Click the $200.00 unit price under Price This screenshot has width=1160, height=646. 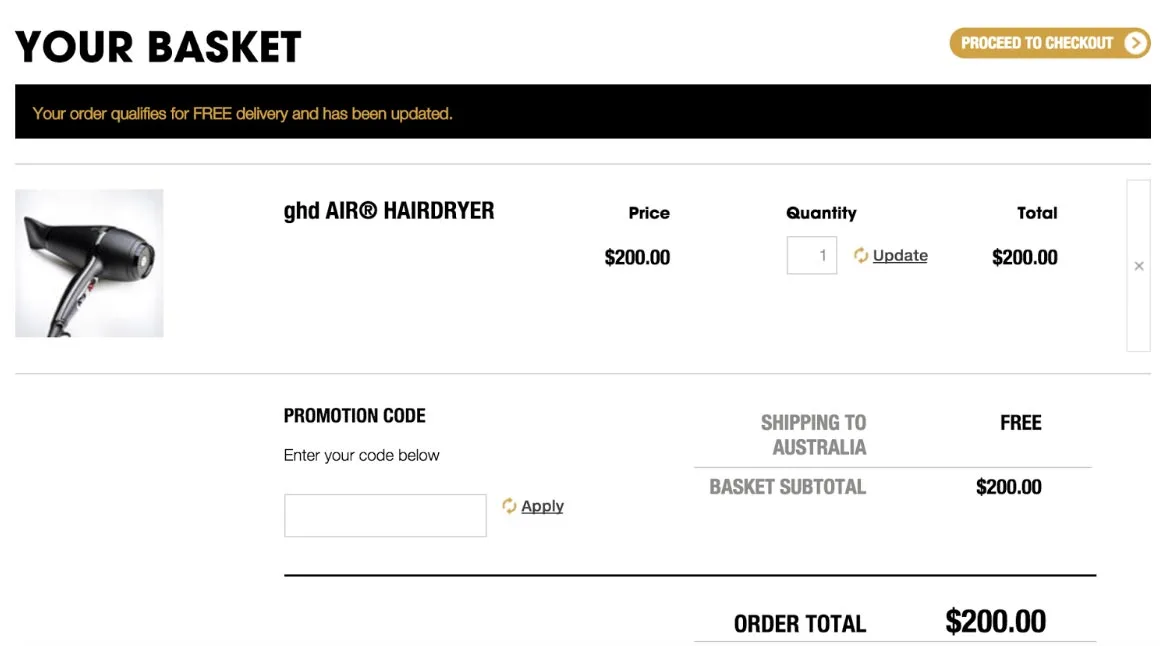pos(637,257)
